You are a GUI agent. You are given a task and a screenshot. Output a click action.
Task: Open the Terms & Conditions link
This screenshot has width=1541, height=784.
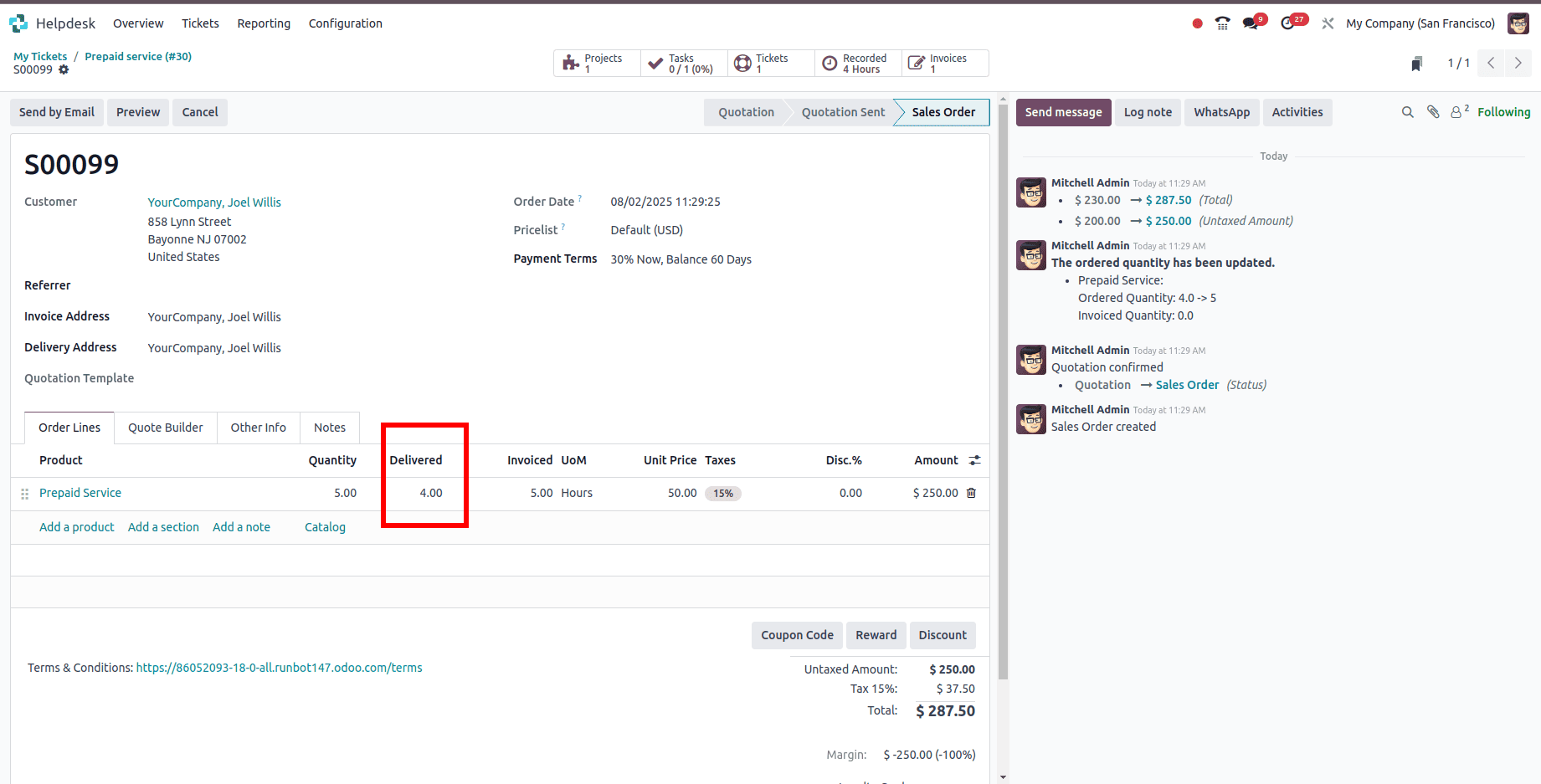pos(279,668)
